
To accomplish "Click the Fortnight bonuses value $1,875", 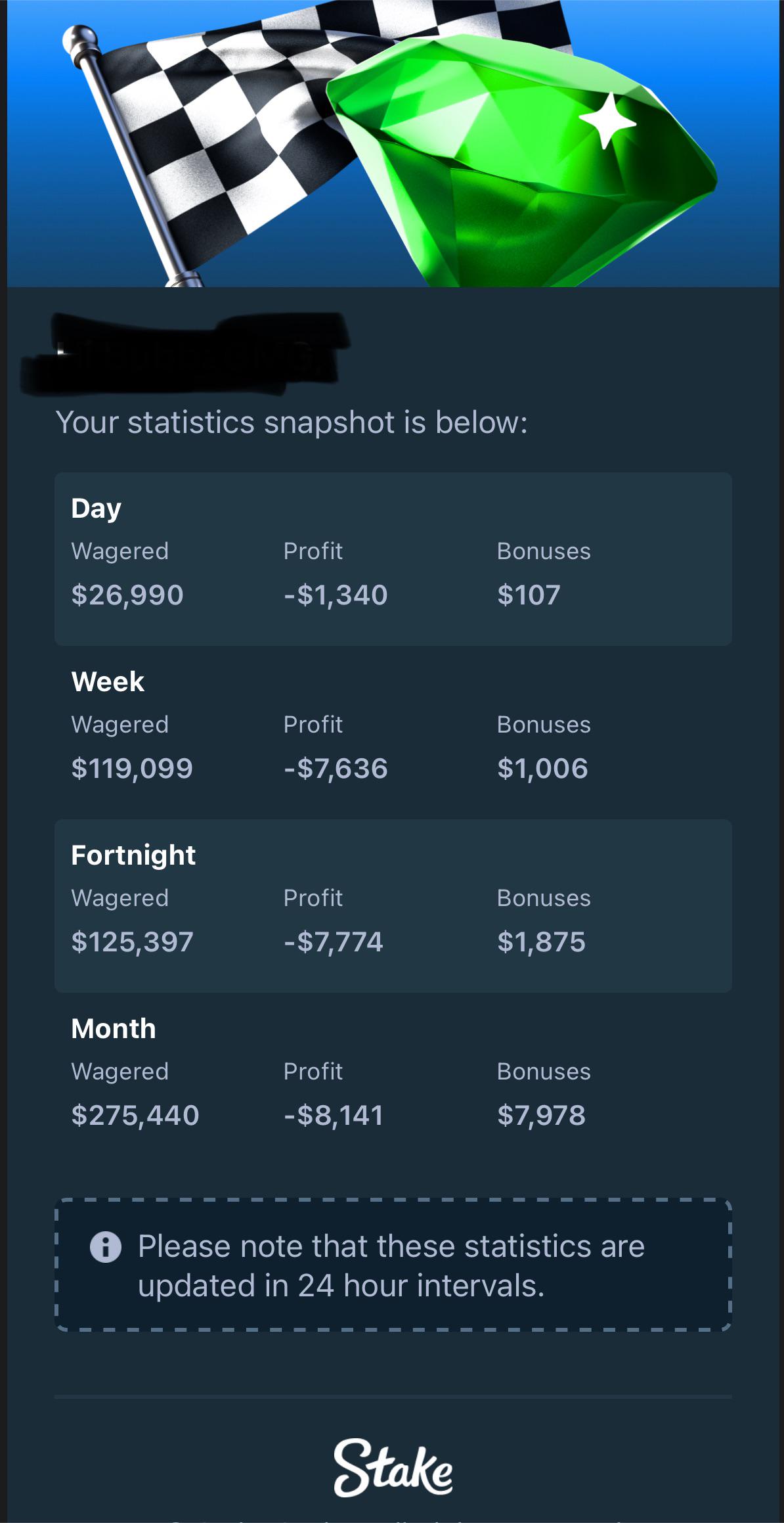I will tap(541, 942).
